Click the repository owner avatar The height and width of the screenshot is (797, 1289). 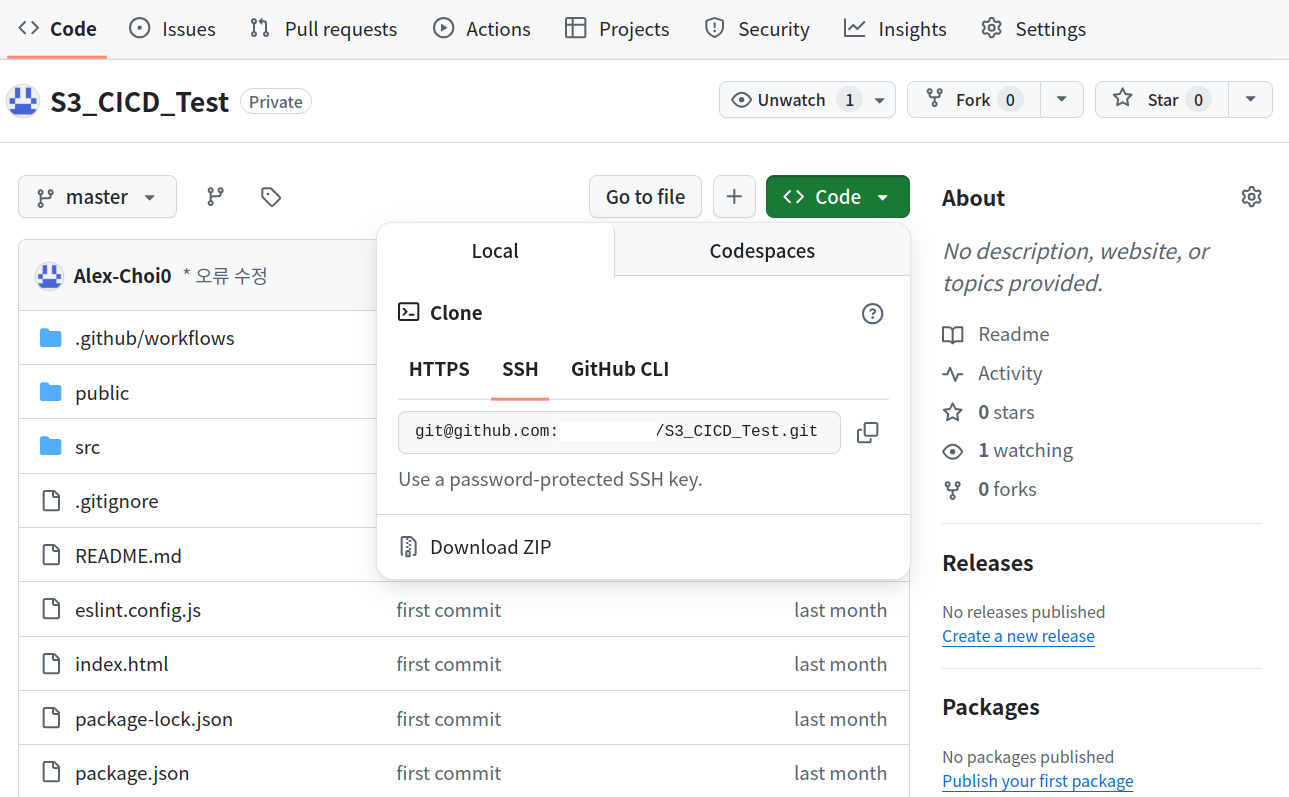tap(23, 101)
